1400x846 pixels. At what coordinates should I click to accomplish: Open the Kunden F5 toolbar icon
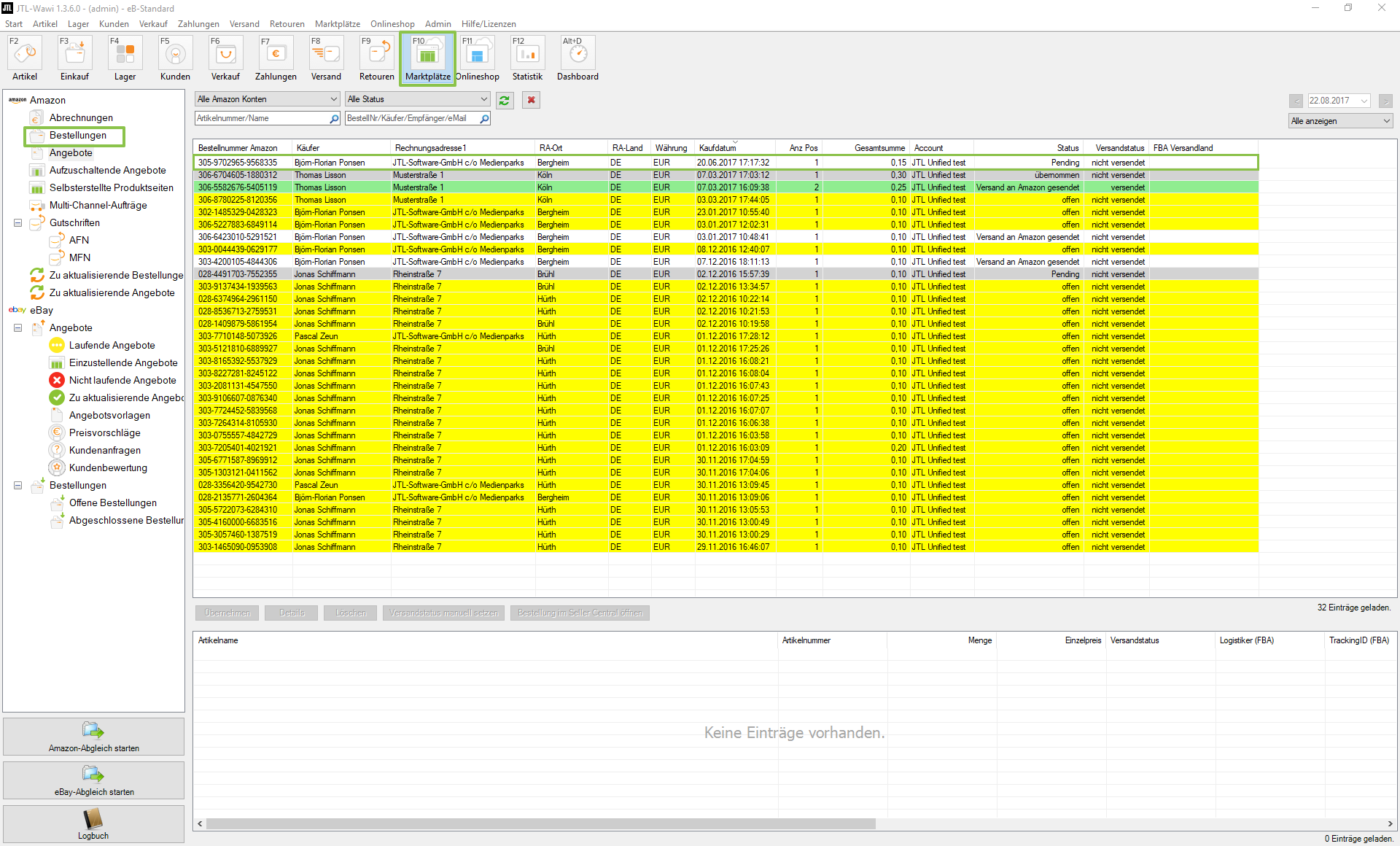click(175, 58)
